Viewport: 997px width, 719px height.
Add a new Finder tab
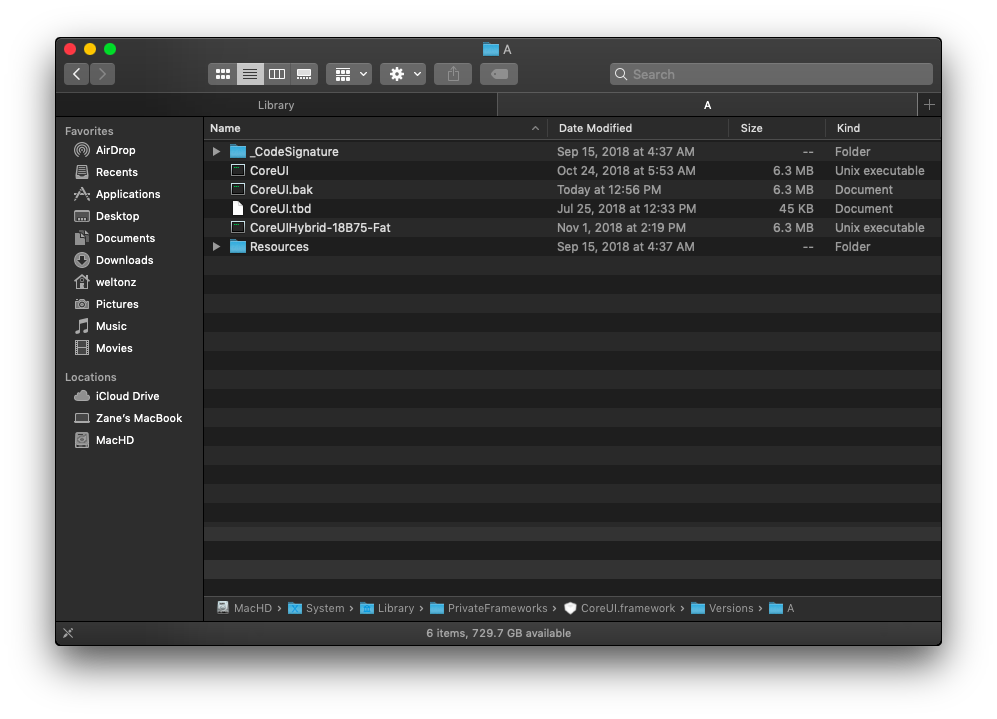click(929, 105)
